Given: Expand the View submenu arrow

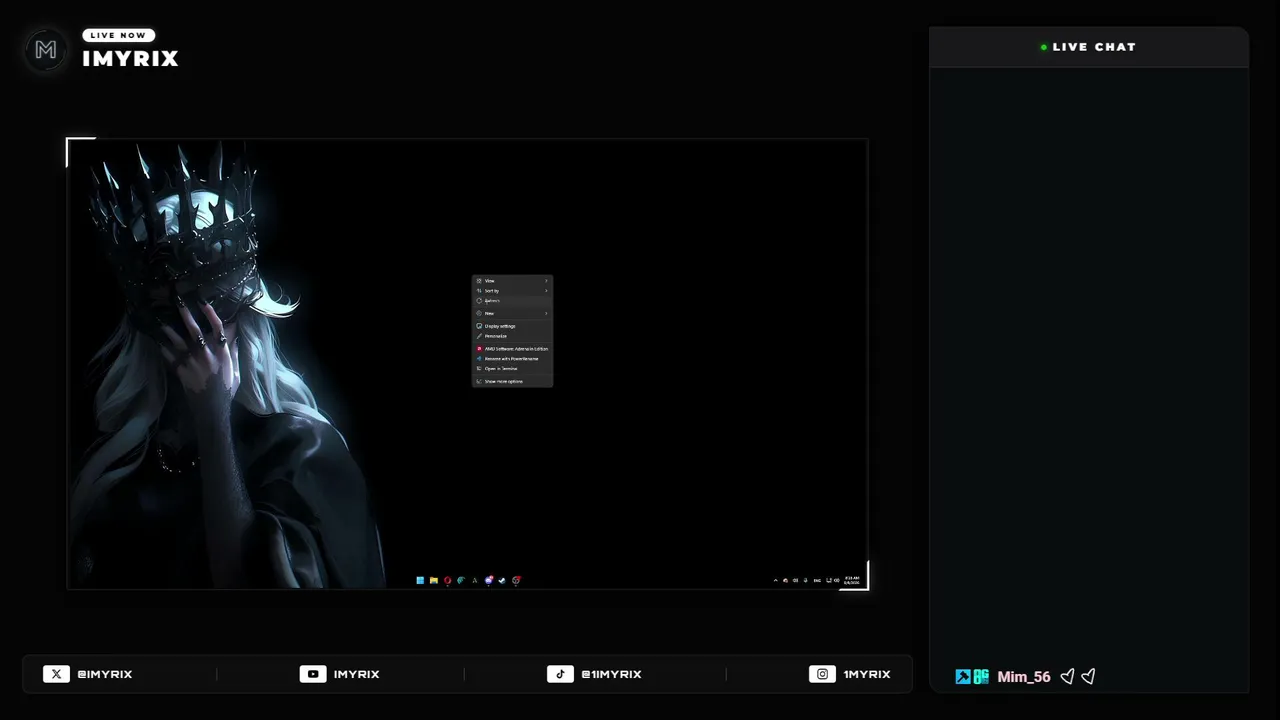Looking at the screenshot, I should (x=547, y=281).
